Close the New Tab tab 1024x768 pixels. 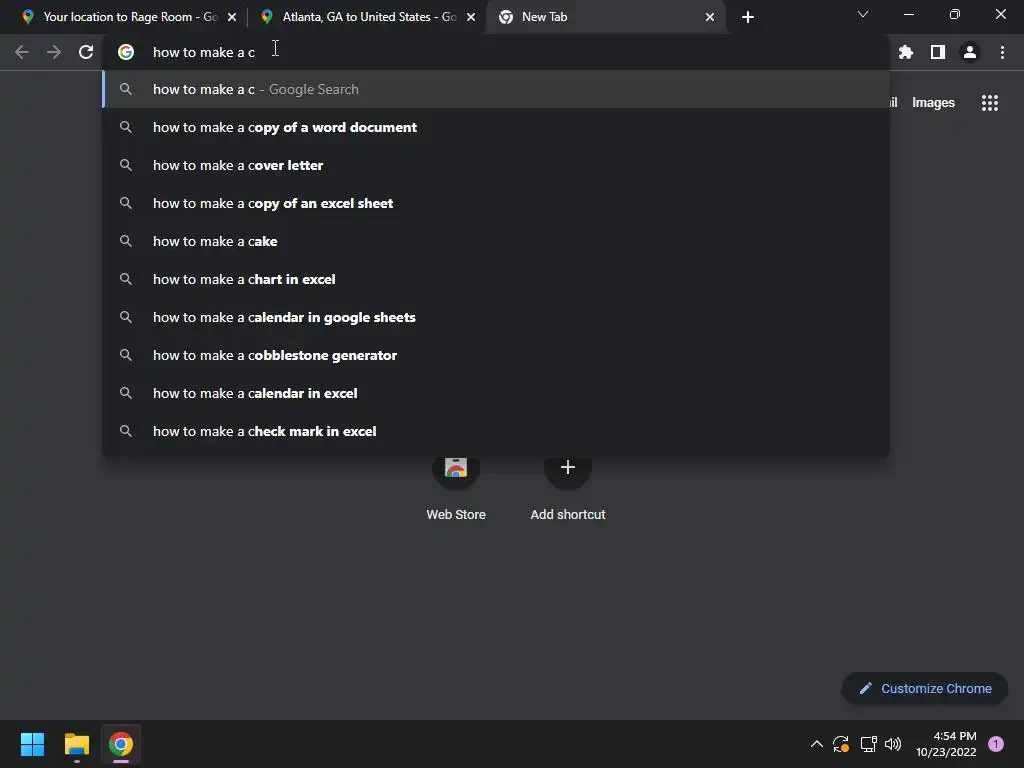[710, 17]
